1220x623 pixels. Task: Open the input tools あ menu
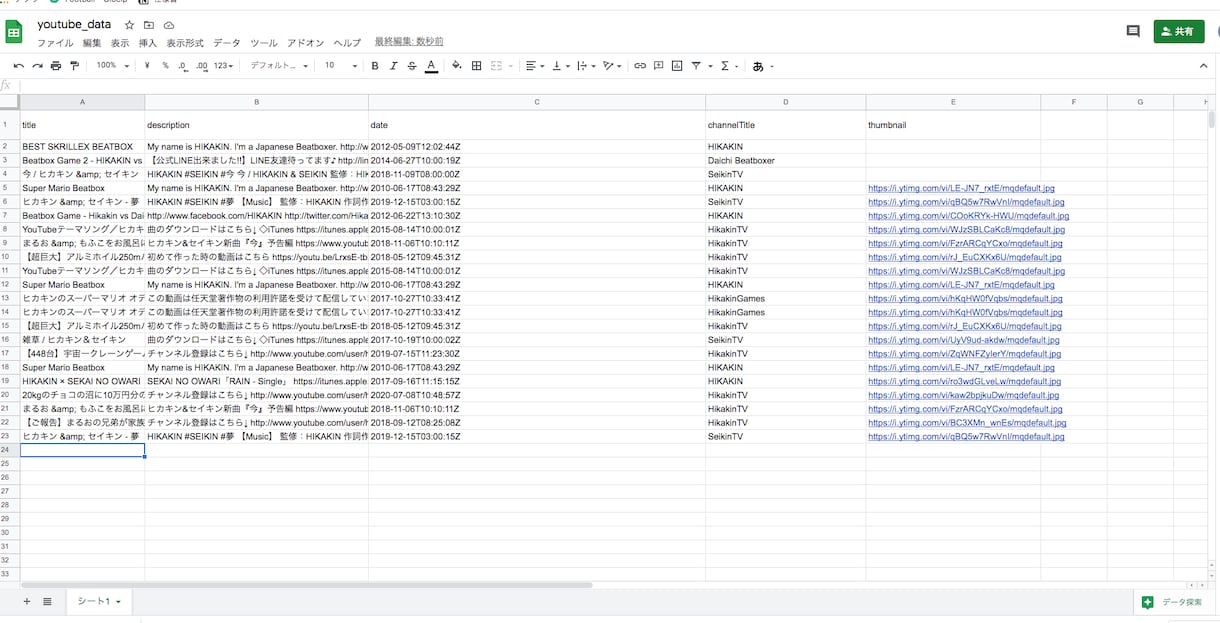pos(763,66)
